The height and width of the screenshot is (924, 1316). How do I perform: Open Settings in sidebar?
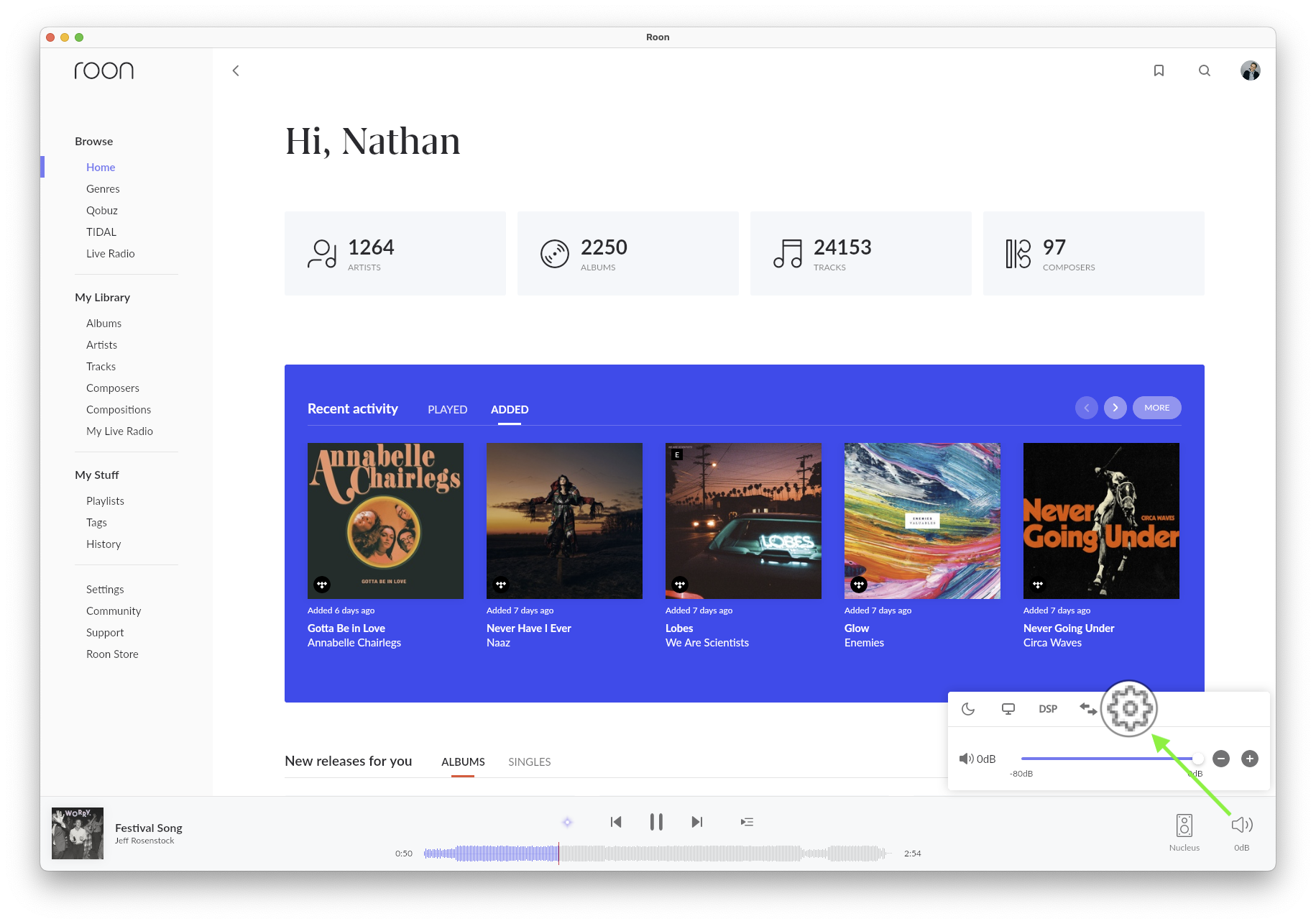point(105,589)
